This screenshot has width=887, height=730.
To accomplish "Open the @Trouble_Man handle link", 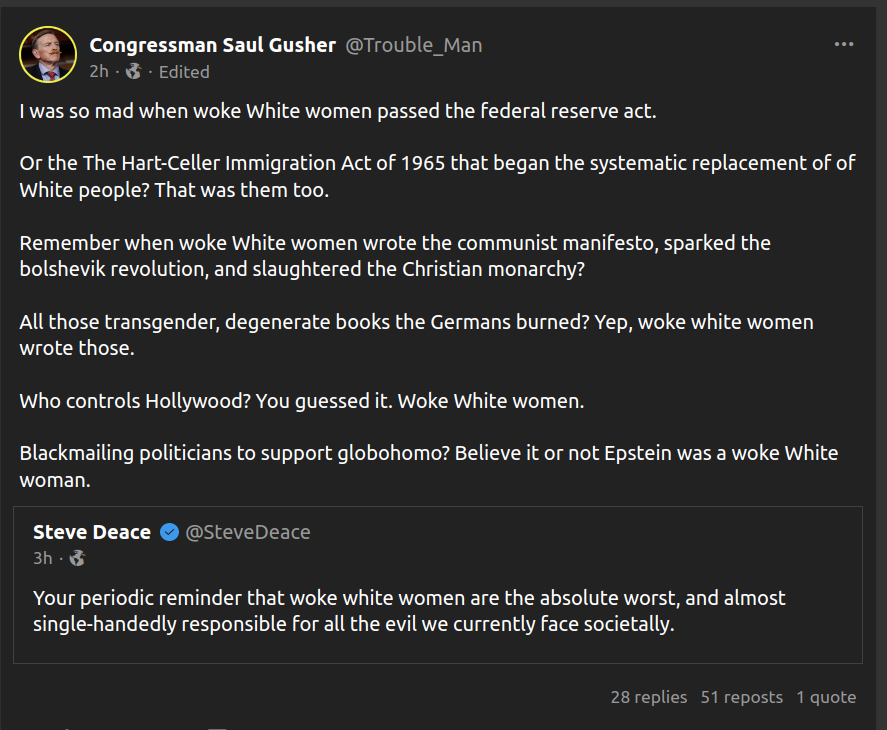I will point(414,45).
